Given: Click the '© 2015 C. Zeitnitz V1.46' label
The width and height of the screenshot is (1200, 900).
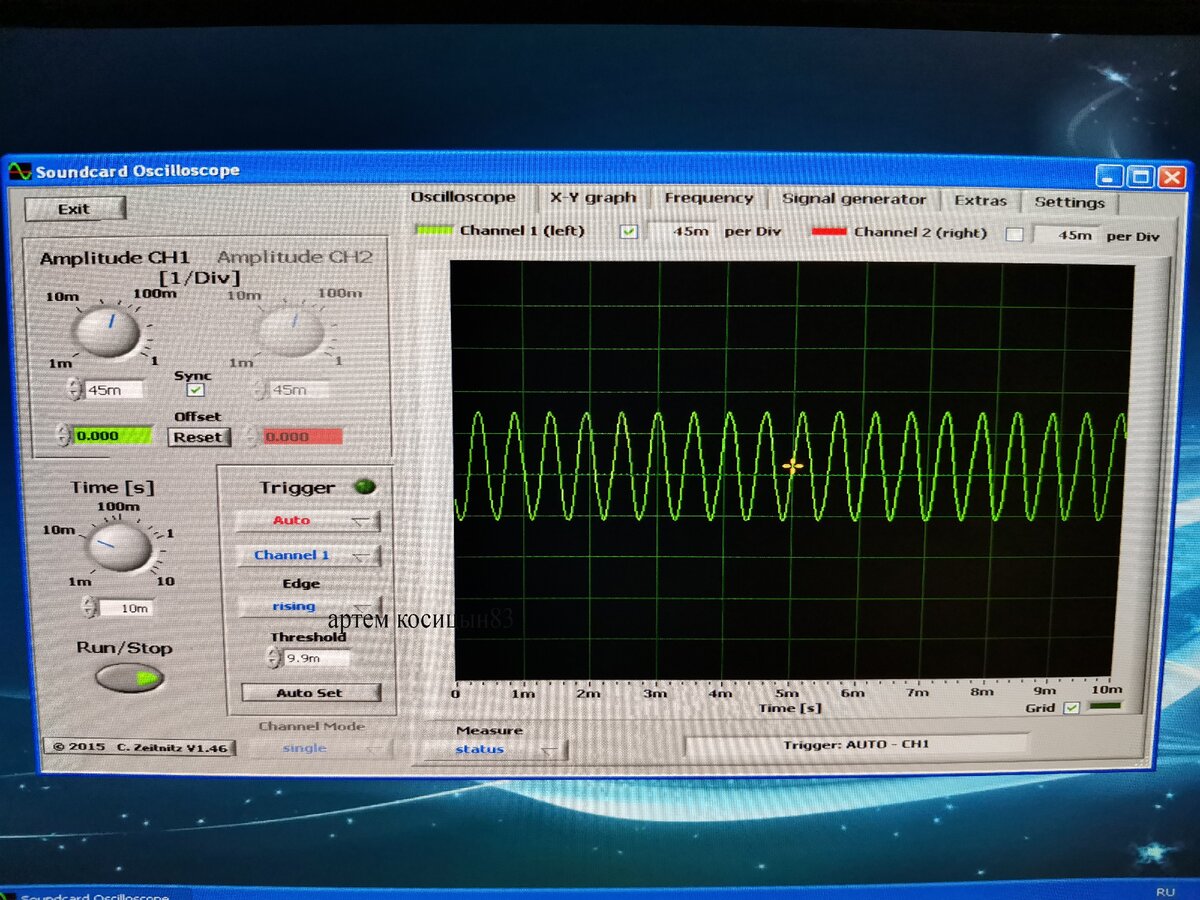Looking at the screenshot, I should click(140, 747).
